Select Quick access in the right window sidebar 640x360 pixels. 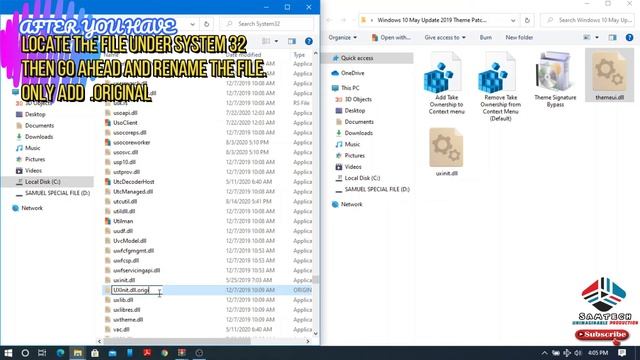coord(357,58)
